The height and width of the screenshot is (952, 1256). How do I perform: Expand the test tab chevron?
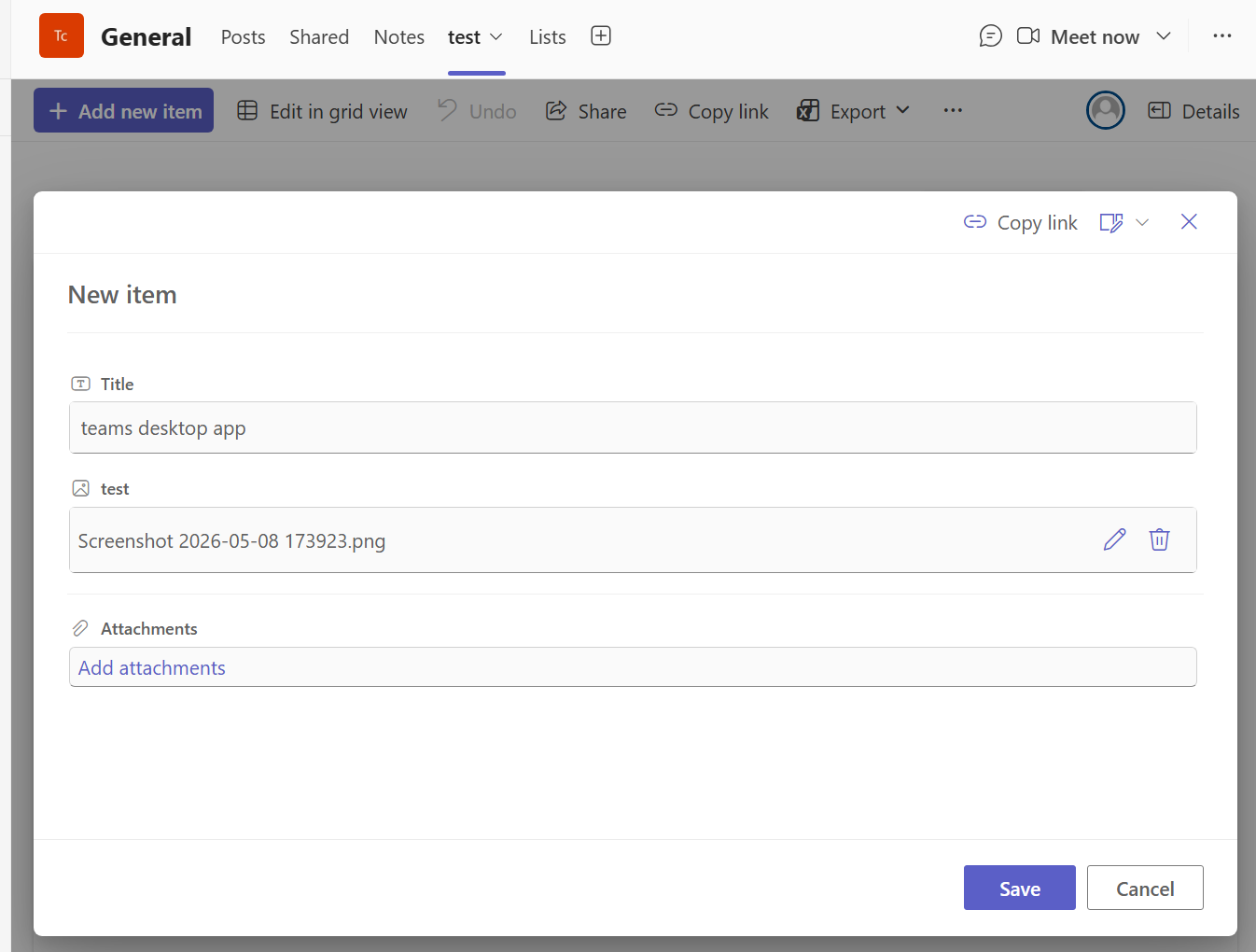pyautogui.click(x=496, y=37)
